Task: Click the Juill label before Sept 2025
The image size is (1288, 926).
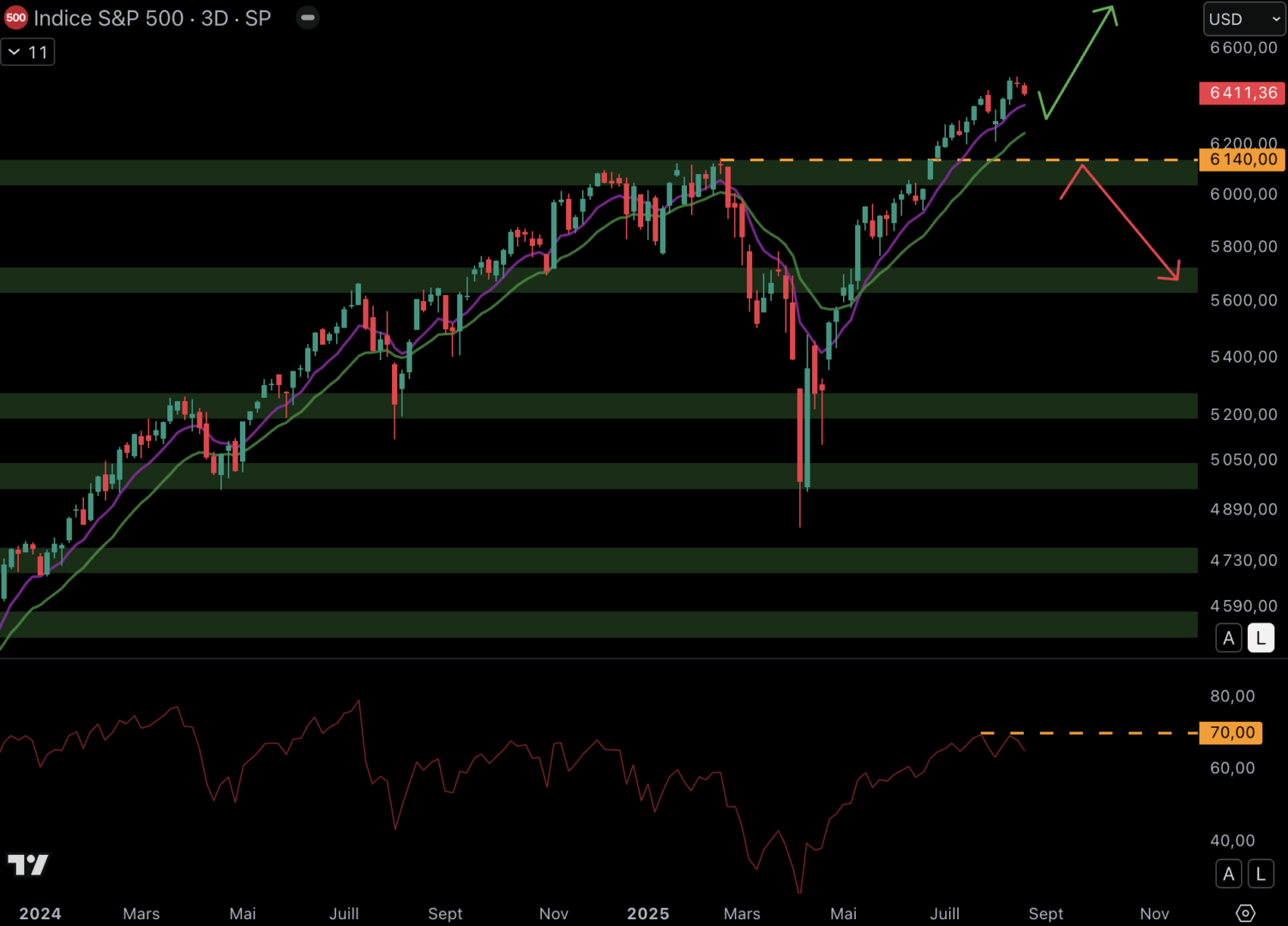Action: pos(945,914)
